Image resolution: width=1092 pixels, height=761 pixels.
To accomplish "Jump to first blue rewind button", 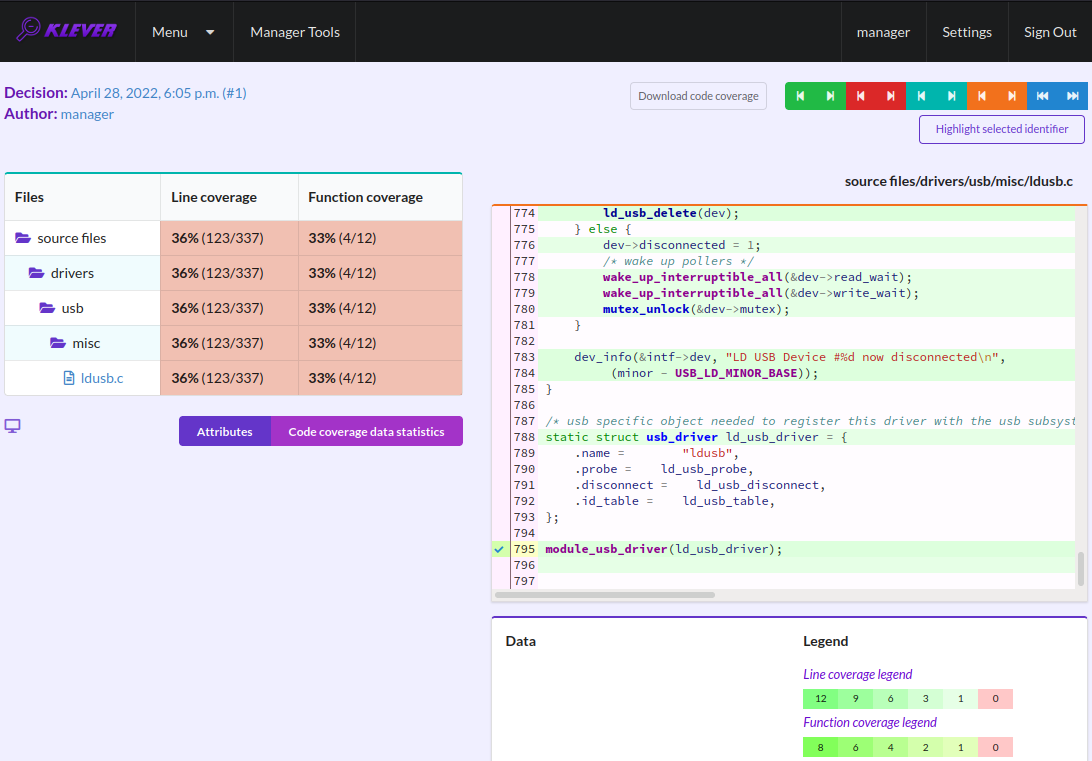I will 1043,96.
